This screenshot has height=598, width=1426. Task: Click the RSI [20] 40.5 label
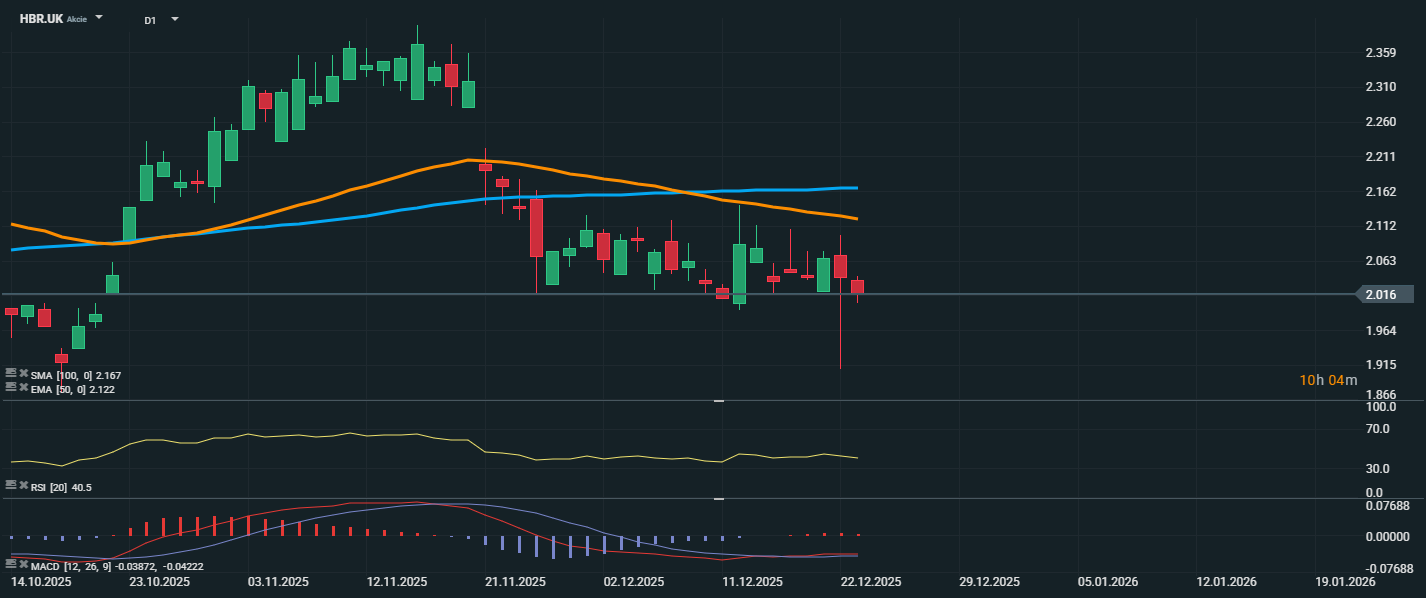pos(61,487)
